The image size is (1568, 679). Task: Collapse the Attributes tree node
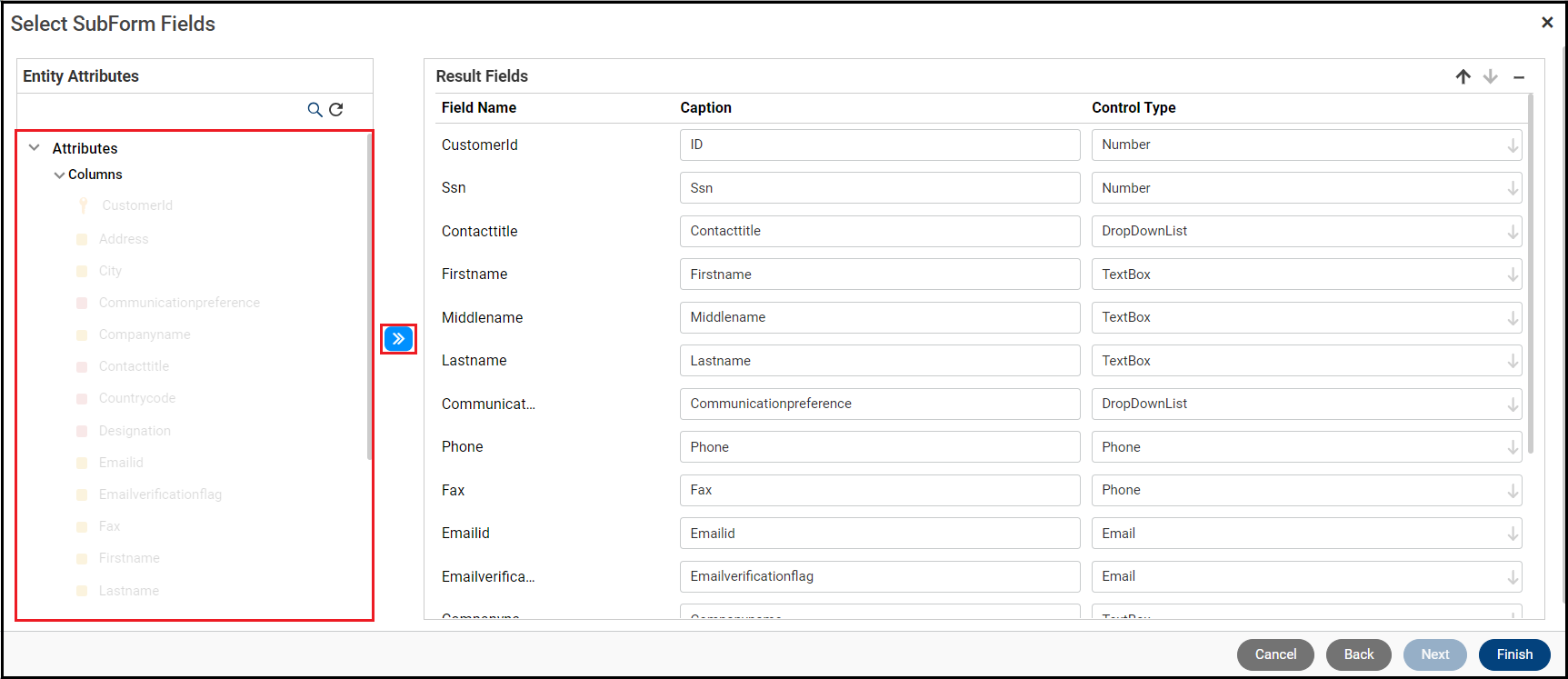coord(35,148)
